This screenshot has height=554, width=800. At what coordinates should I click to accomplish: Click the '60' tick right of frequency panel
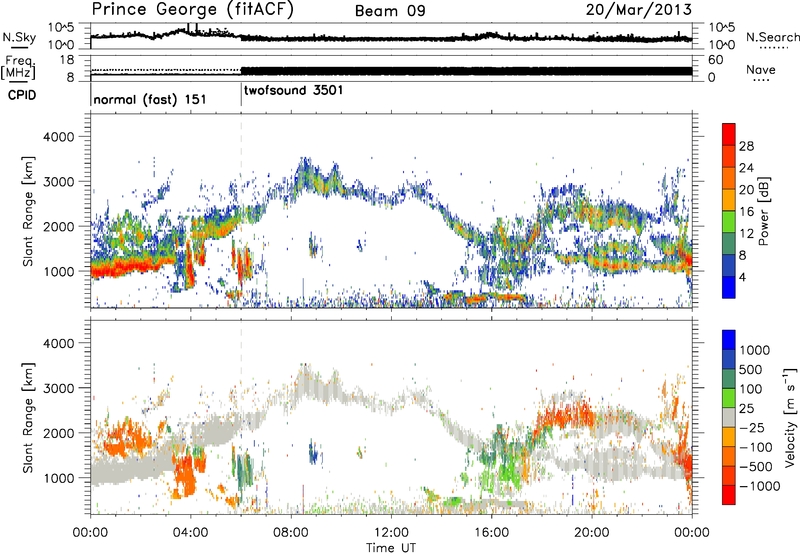point(715,60)
